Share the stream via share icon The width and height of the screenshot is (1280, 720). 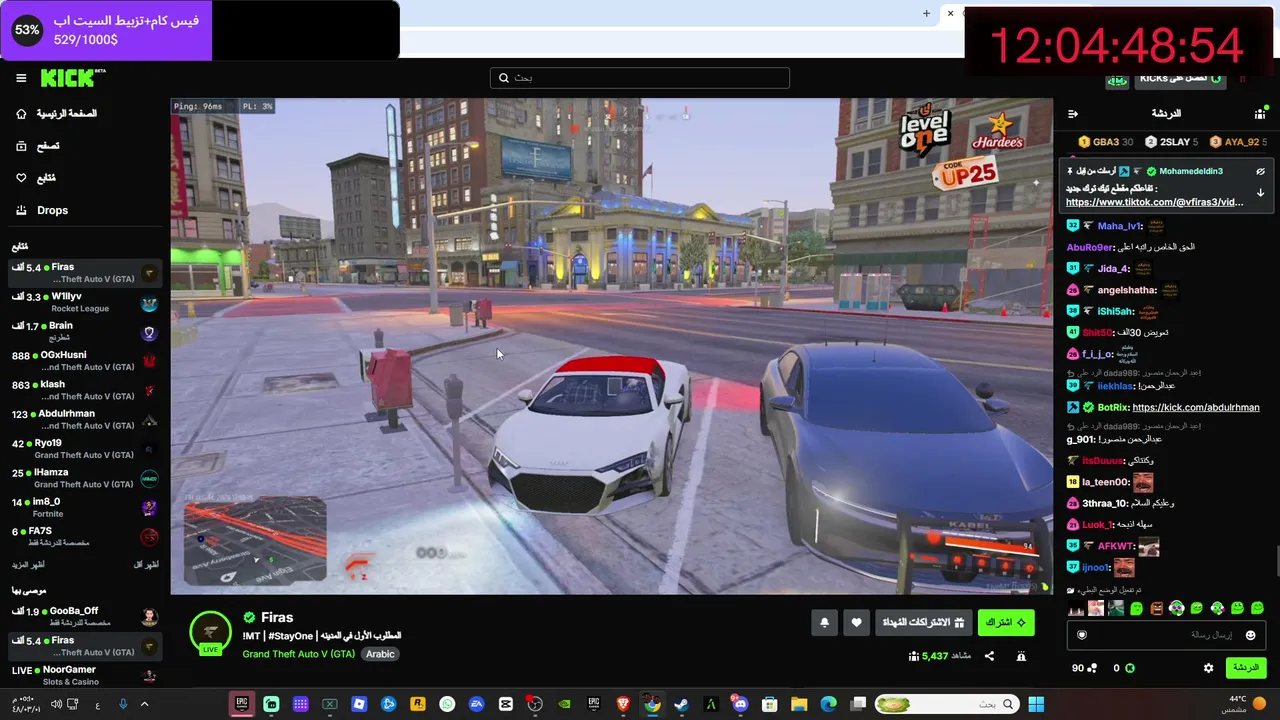pyautogui.click(x=989, y=656)
